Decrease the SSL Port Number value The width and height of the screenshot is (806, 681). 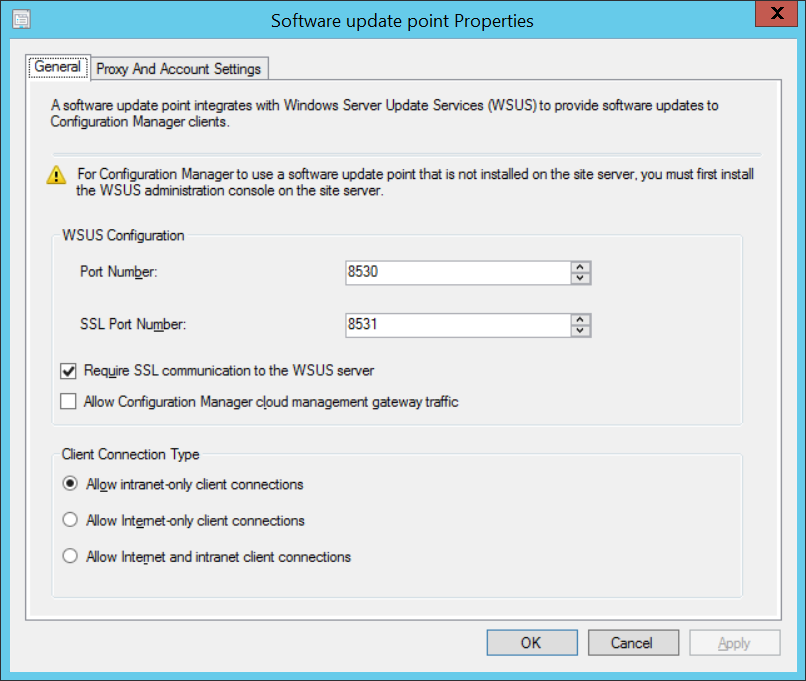580,331
